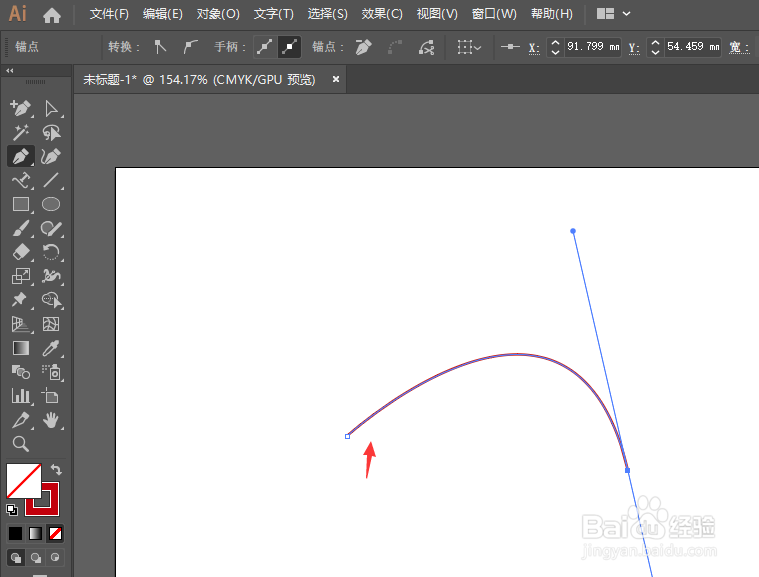Select the Rotate tool
759x577 pixels.
coord(51,252)
